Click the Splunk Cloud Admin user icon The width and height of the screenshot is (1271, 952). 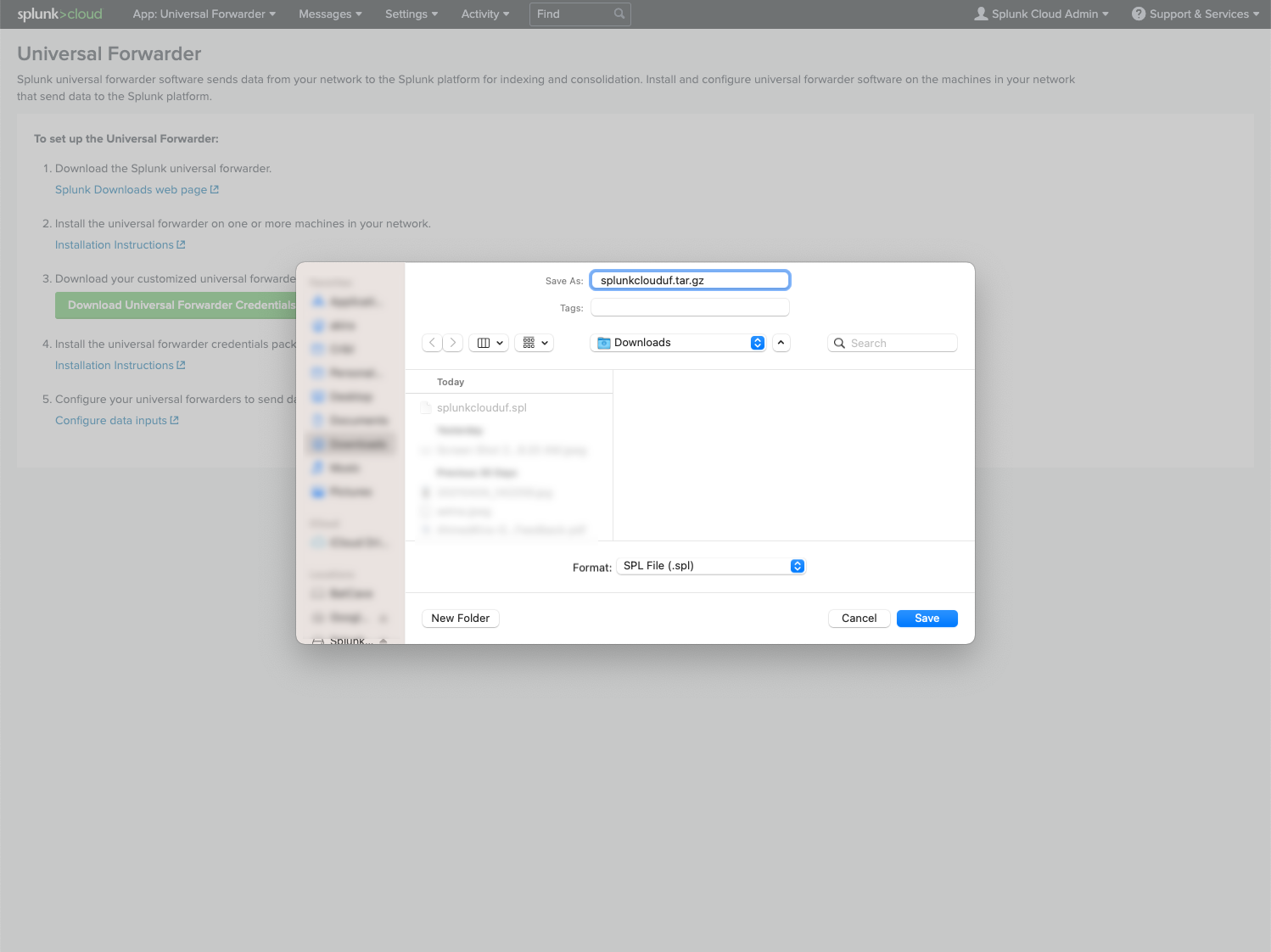pos(981,14)
